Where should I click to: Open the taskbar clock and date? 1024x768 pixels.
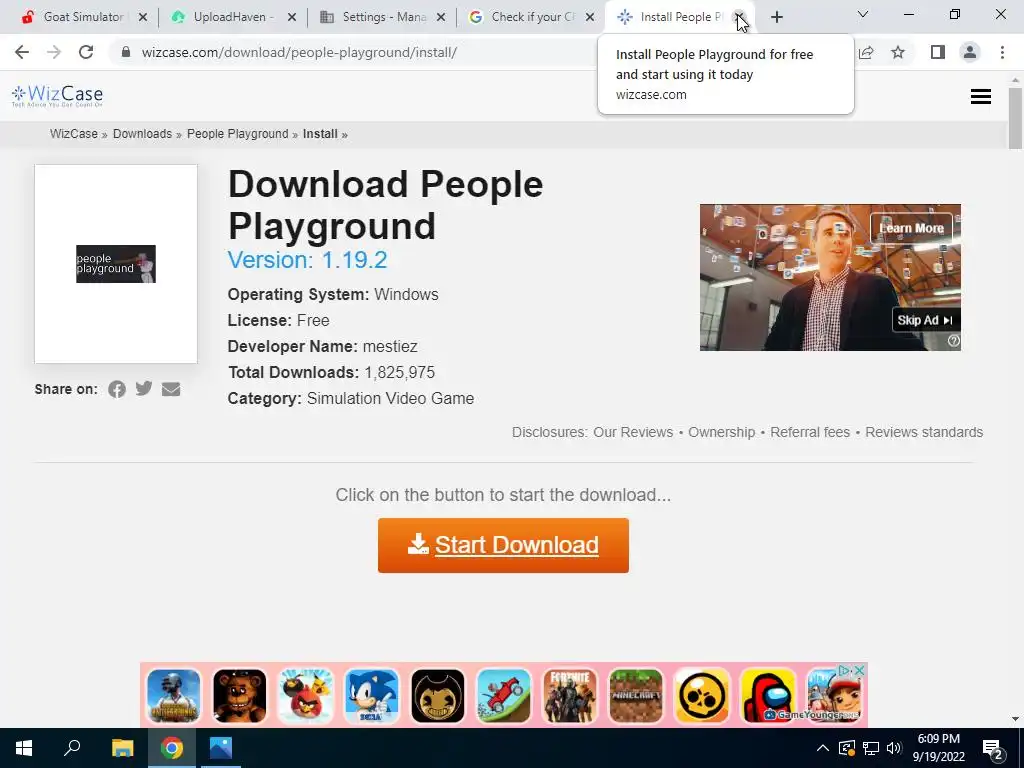[938, 748]
